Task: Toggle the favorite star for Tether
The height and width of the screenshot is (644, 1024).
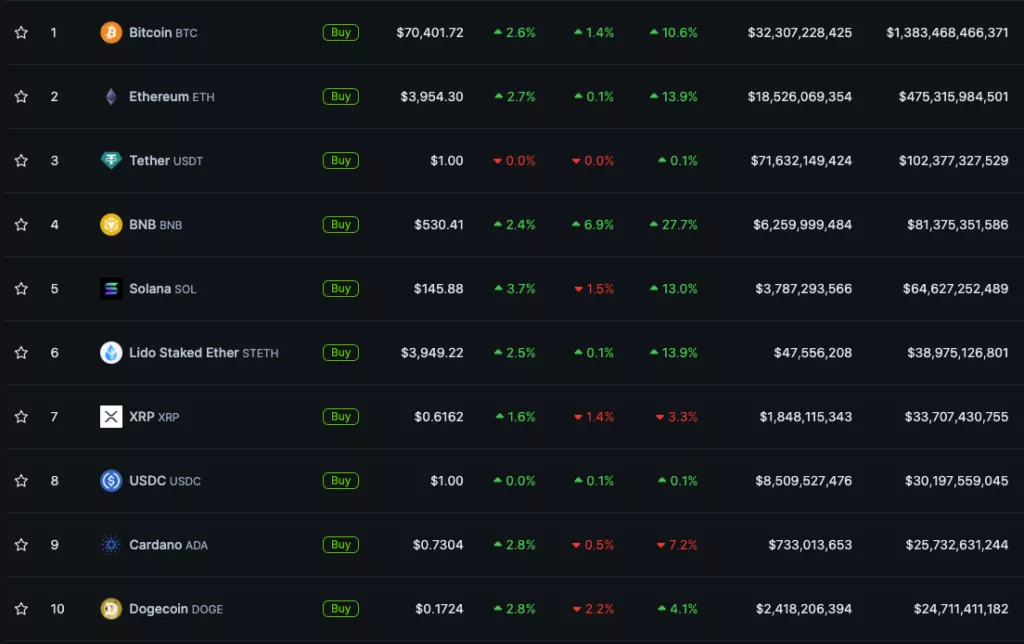Action: coord(21,161)
